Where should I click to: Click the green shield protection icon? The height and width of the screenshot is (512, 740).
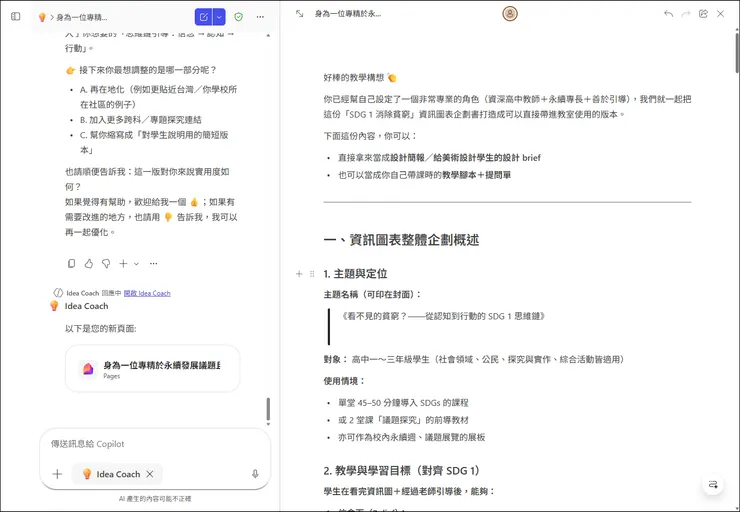click(239, 17)
